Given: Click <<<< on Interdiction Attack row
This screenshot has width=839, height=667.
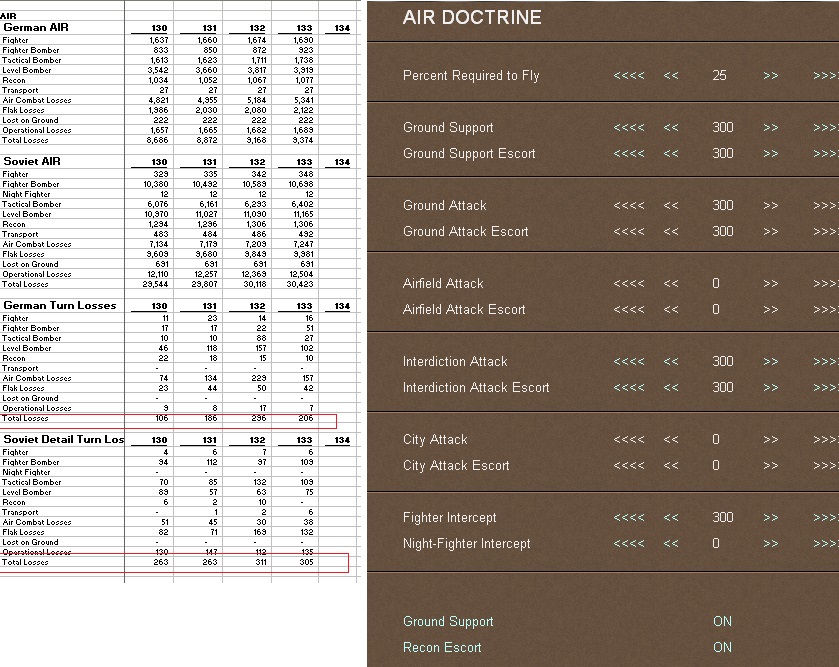Looking at the screenshot, I should (x=629, y=362).
